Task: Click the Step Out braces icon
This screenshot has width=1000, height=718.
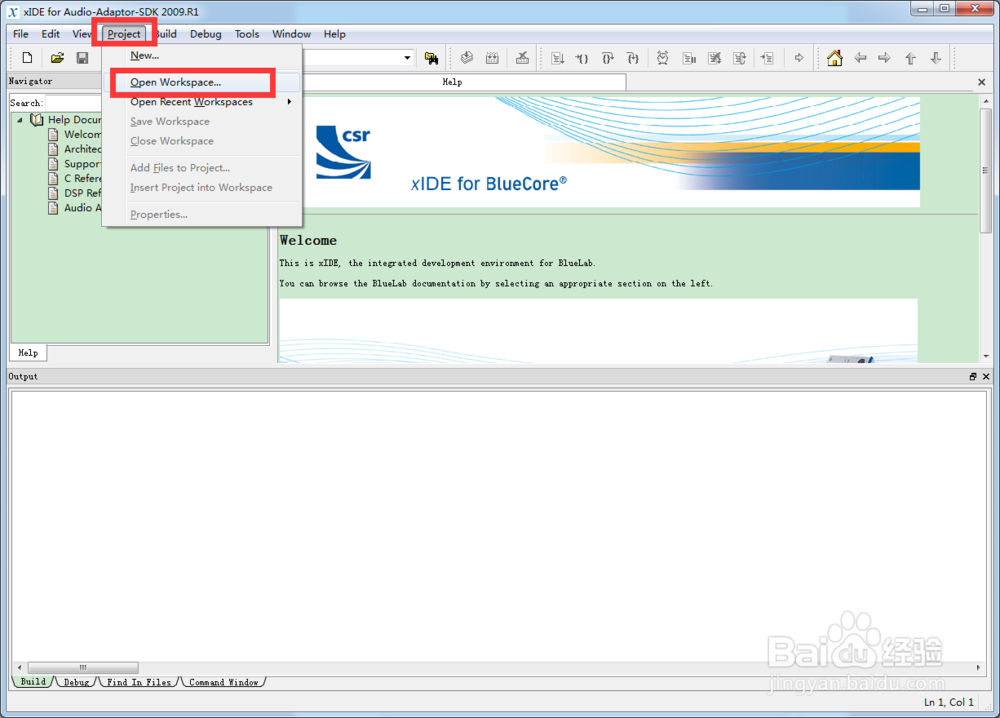Action: (x=633, y=58)
